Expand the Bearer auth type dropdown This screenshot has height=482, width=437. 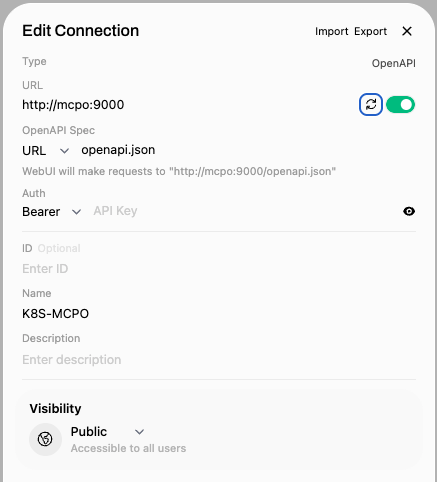tap(52, 212)
